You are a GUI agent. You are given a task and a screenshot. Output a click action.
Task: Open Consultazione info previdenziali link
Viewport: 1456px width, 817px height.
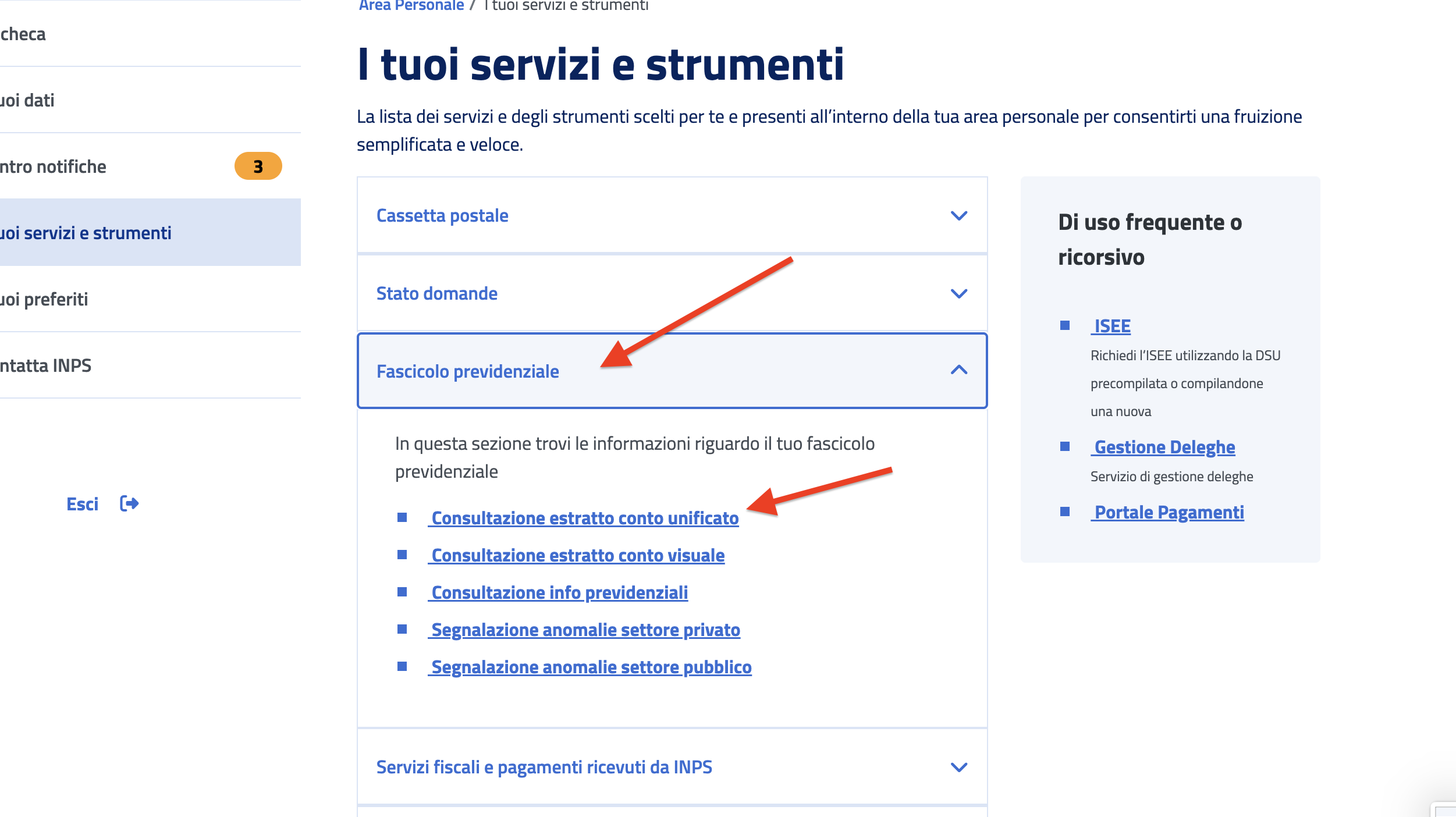tap(558, 592)
